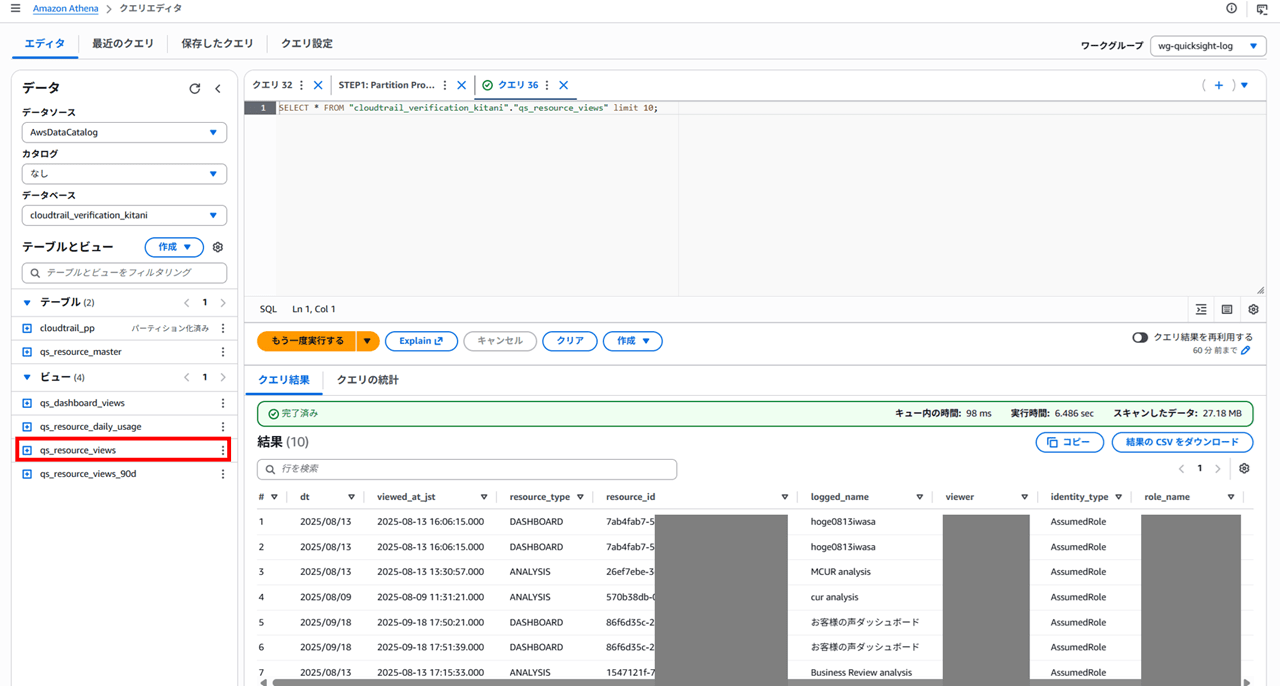Open table and view settings gear
Screen dimensions: 1280x686
click(x=218, y=247)
